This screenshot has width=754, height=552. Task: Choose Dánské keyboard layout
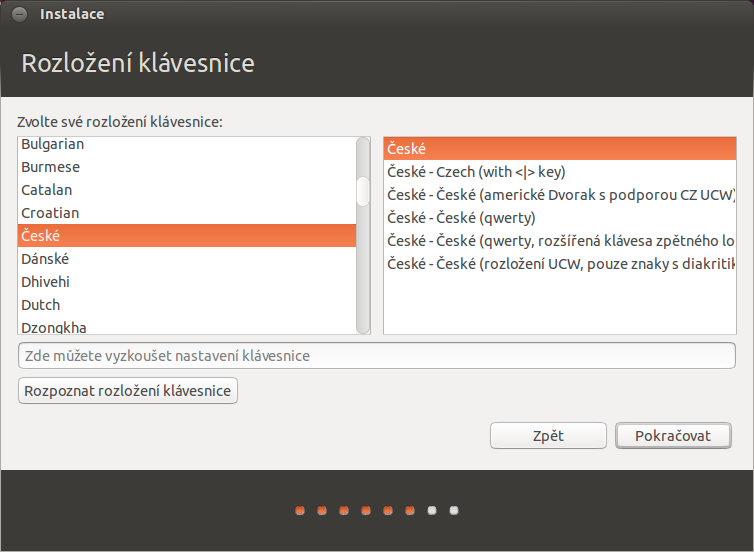[187, 259]
